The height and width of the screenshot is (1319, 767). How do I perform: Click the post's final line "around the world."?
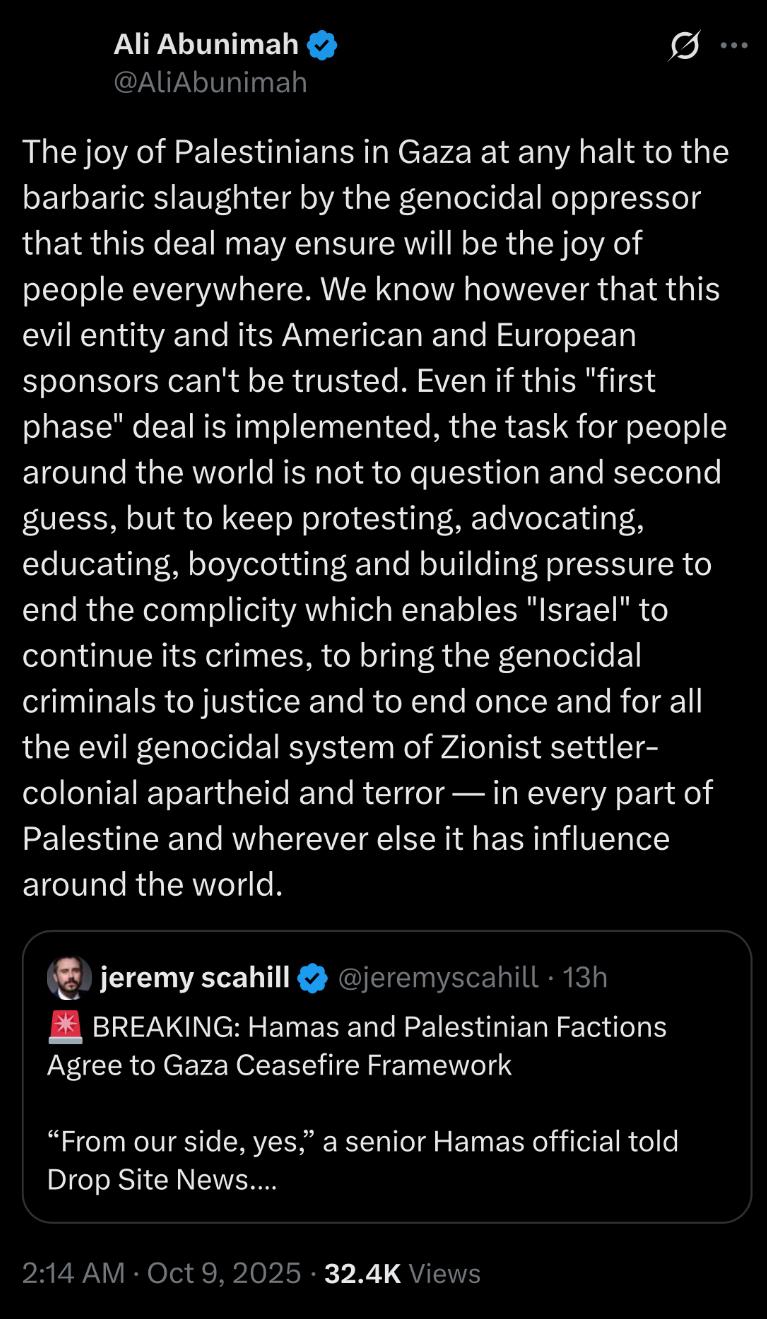click(x=152, y=884)
